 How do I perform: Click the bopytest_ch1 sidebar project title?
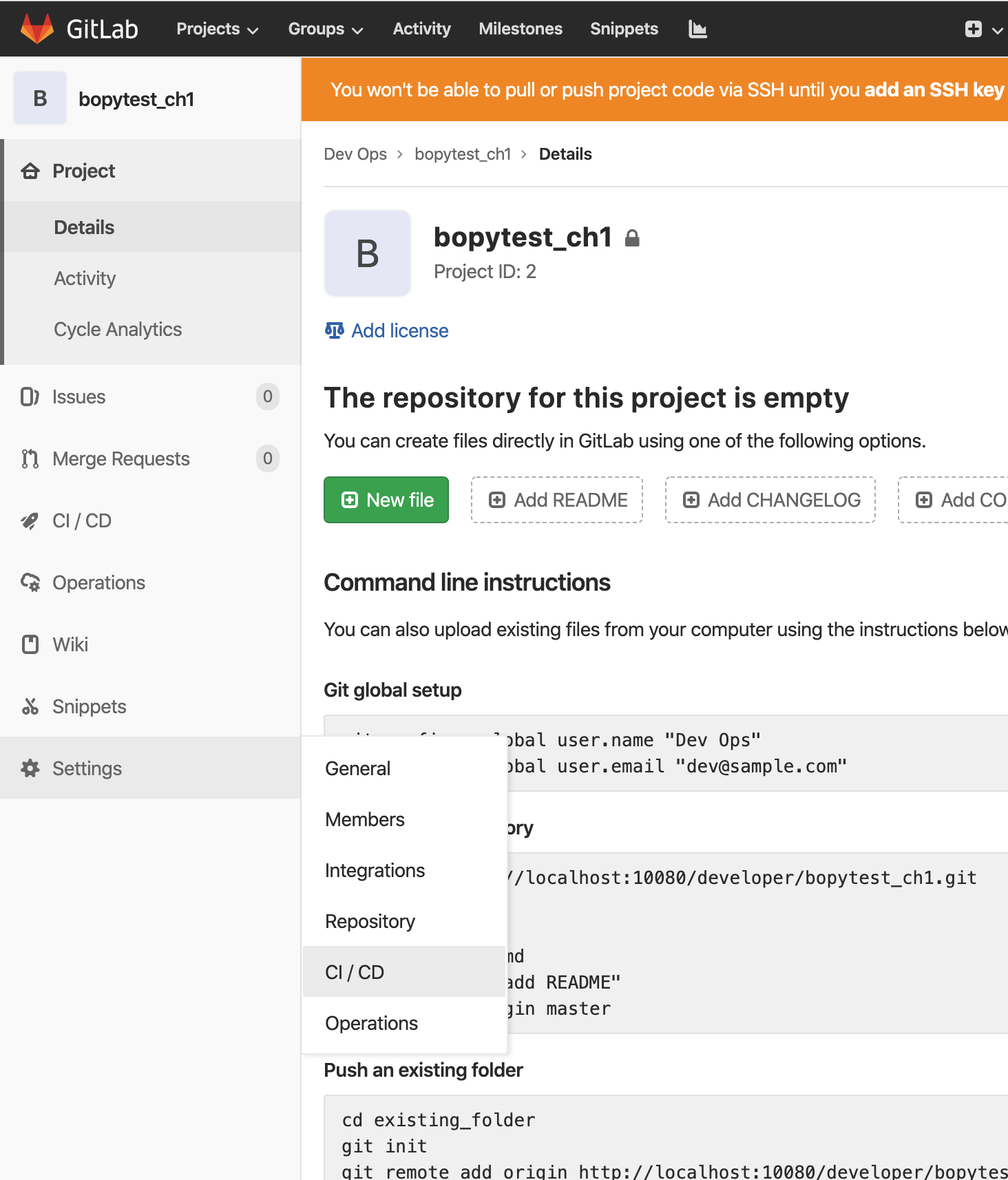click(136, 99)
